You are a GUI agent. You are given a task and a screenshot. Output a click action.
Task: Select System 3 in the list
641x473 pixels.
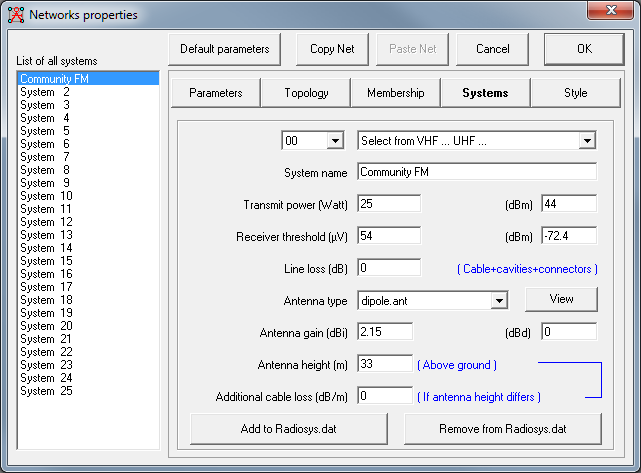[x=88, y=105]
